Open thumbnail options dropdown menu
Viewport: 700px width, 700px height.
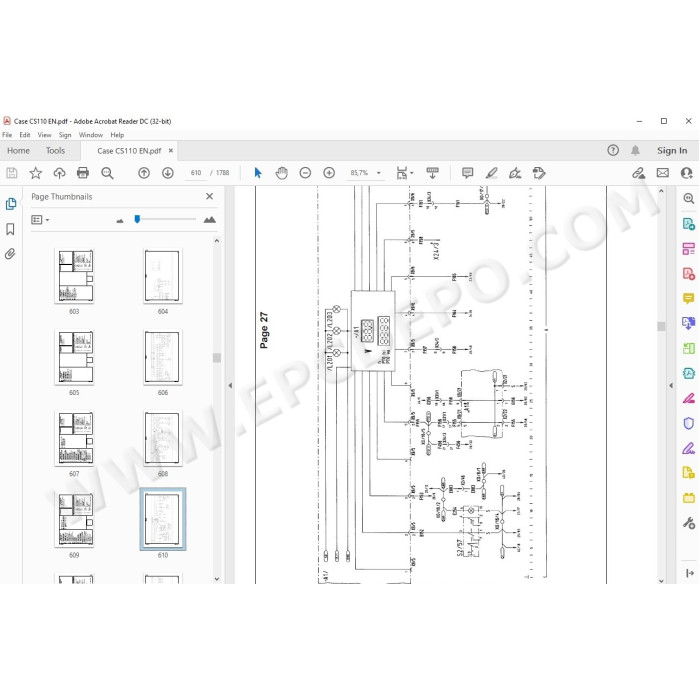pos(40,220)
